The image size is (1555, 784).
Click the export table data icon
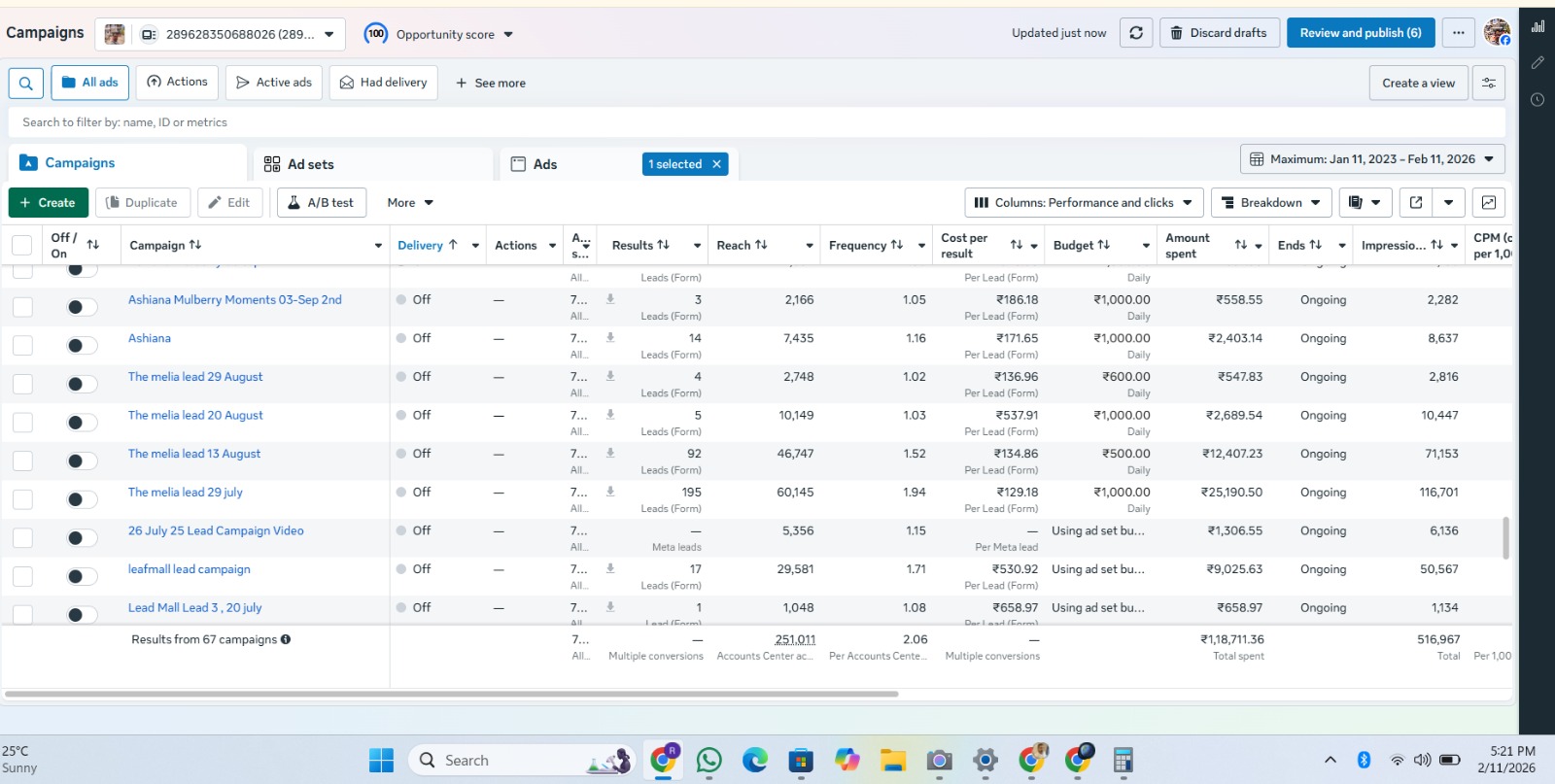click(1416, 203)
